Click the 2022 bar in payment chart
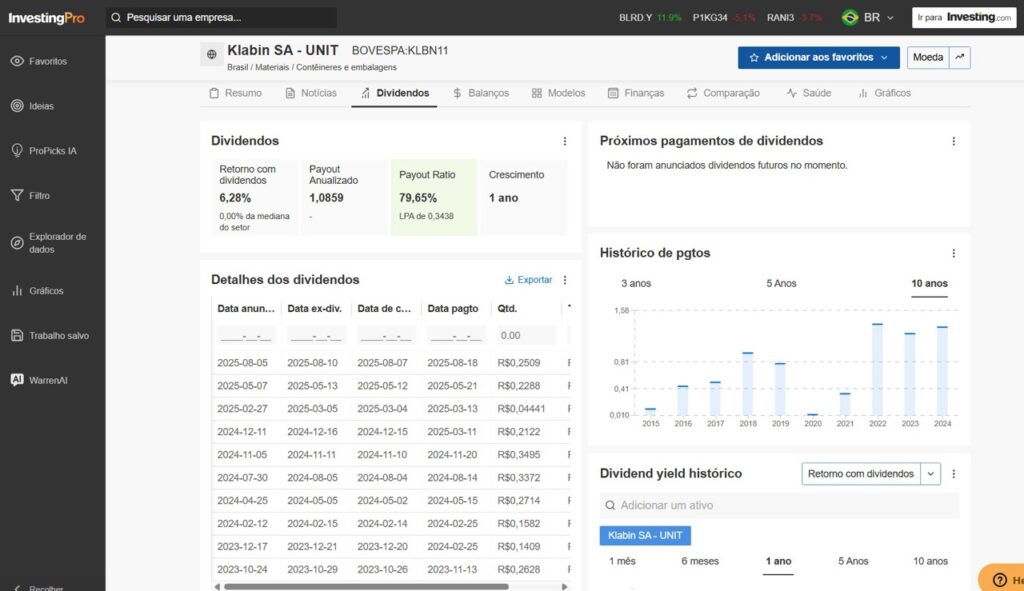1024x591 pixels. [877, 368]
